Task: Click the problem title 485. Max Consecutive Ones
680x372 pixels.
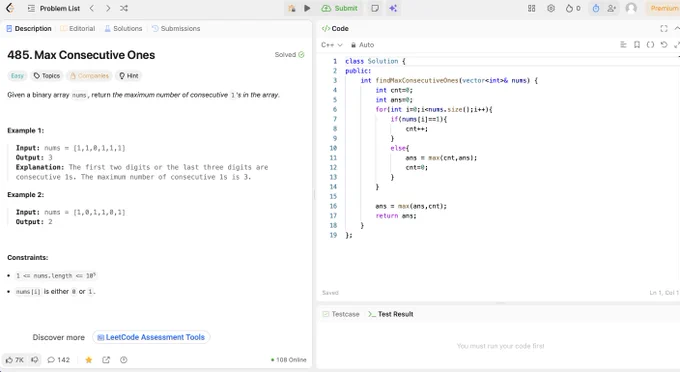Action: 81,55
